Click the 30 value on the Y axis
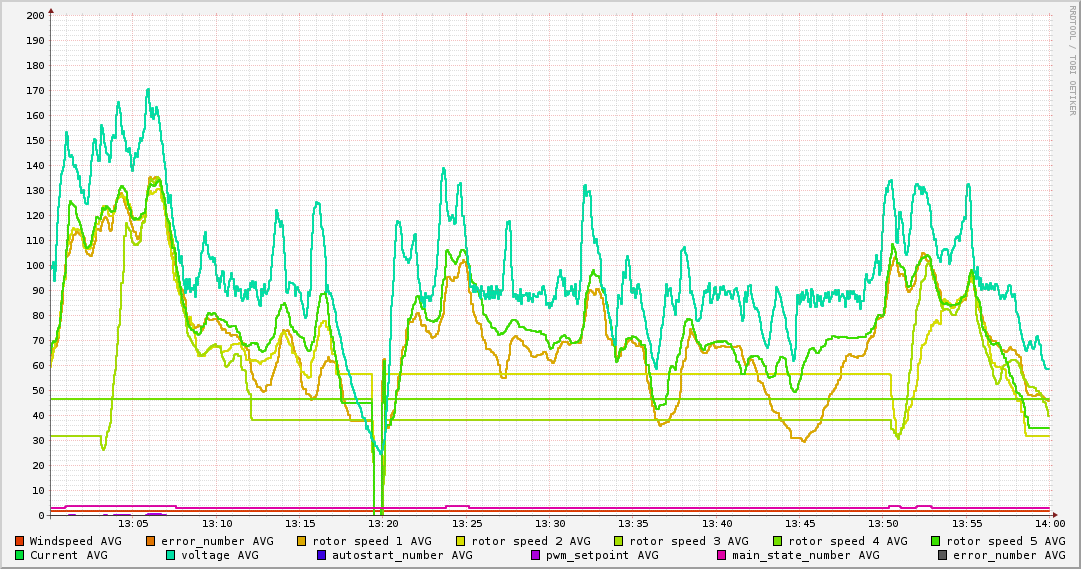The width and height of the screenshot is (1081, 569). (38, 441)
